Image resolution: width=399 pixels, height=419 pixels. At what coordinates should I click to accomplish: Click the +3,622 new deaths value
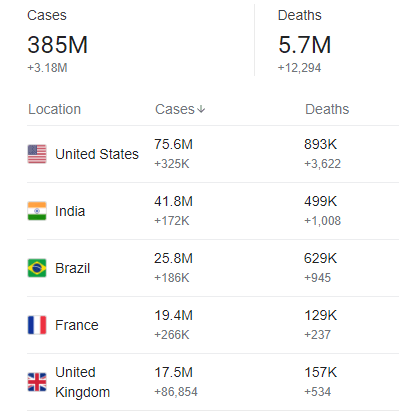322,164
